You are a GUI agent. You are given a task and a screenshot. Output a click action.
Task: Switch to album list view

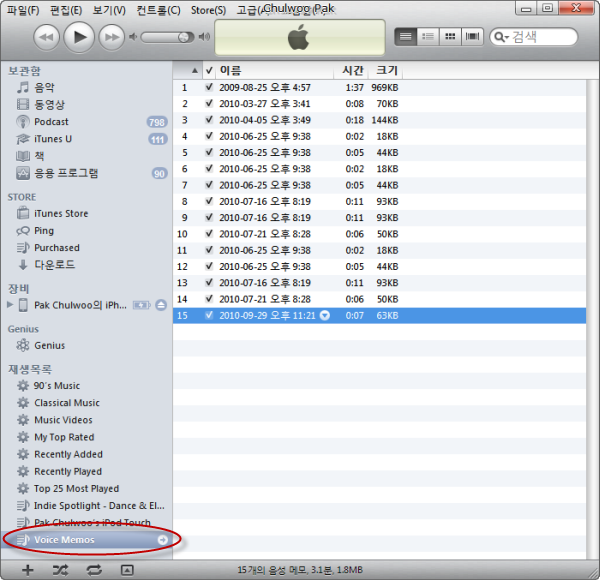[x=428, y=37]
